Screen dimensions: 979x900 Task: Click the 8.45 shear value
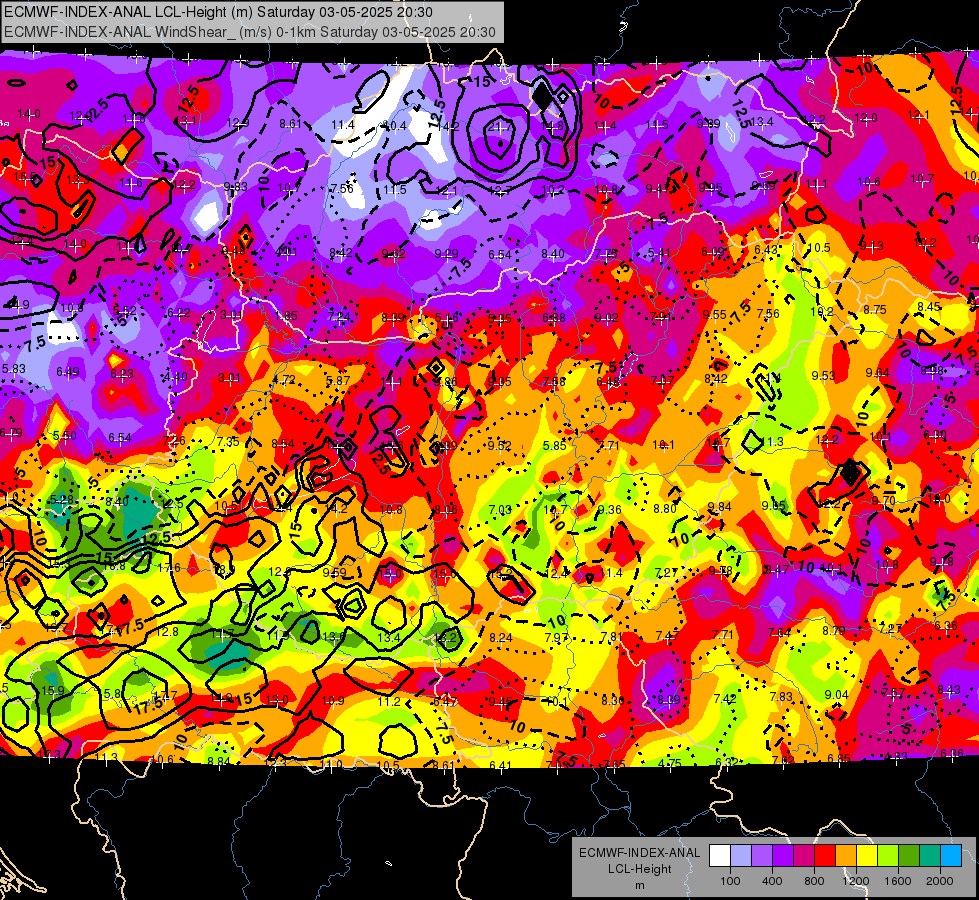(930, 306)
